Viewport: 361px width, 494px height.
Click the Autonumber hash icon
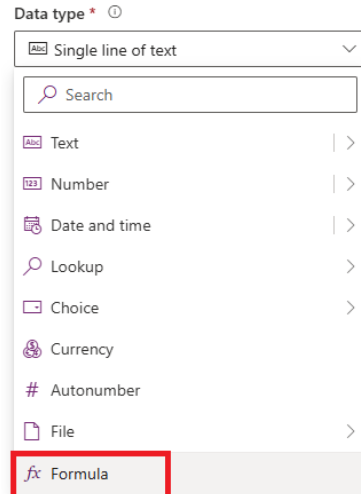pyautogui.click(x=32, y=390)
